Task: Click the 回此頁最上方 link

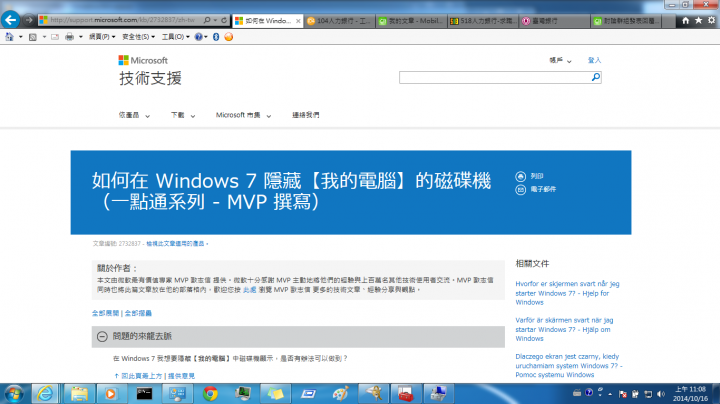Action: point(141,376)
